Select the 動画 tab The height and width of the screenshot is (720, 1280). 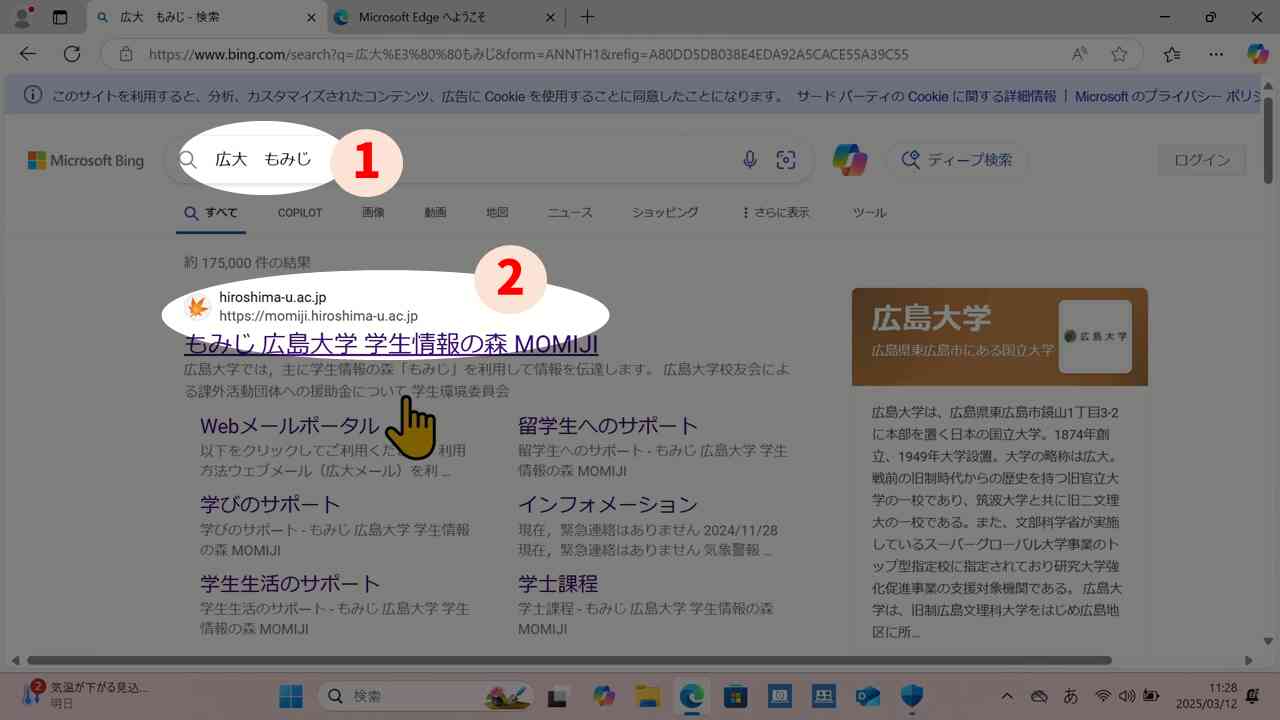point(435,213)
